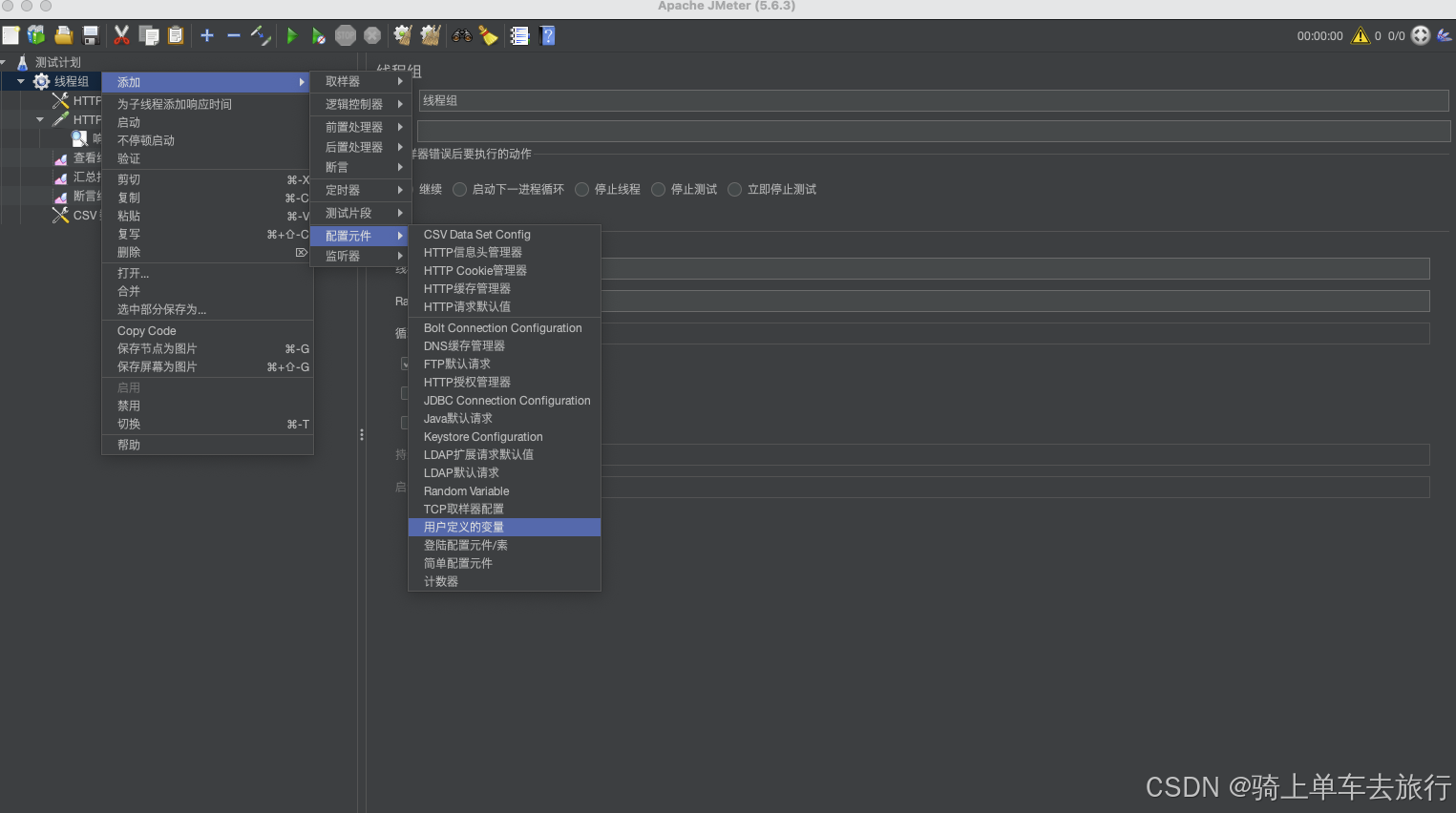Open the 监听器 submenu

pos(361,256)
